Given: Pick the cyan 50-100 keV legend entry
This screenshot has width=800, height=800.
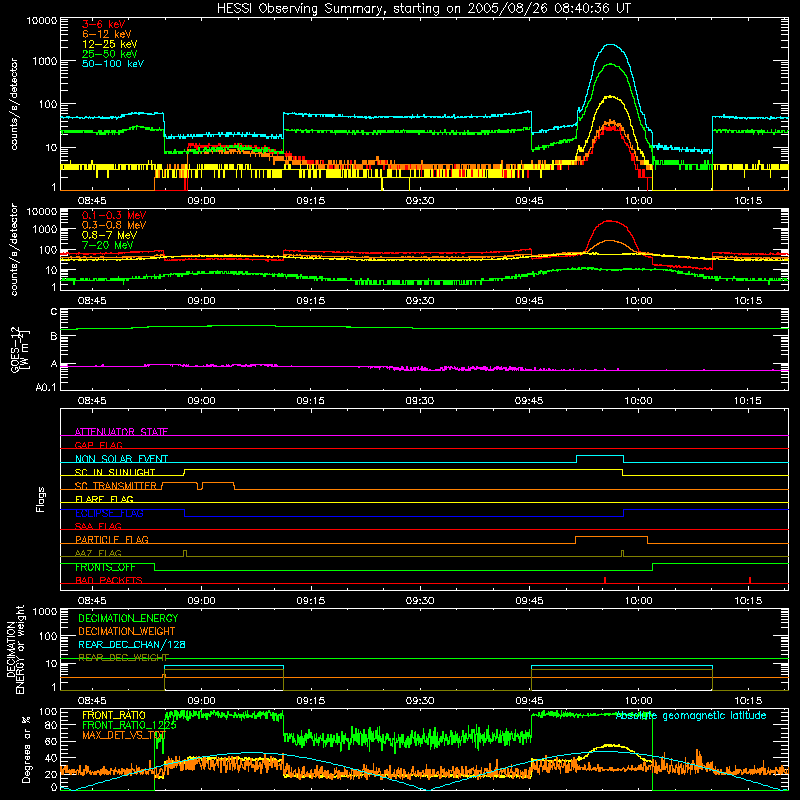Looking at the screenshot, I should pyautogui.click(x=113, y=64).
